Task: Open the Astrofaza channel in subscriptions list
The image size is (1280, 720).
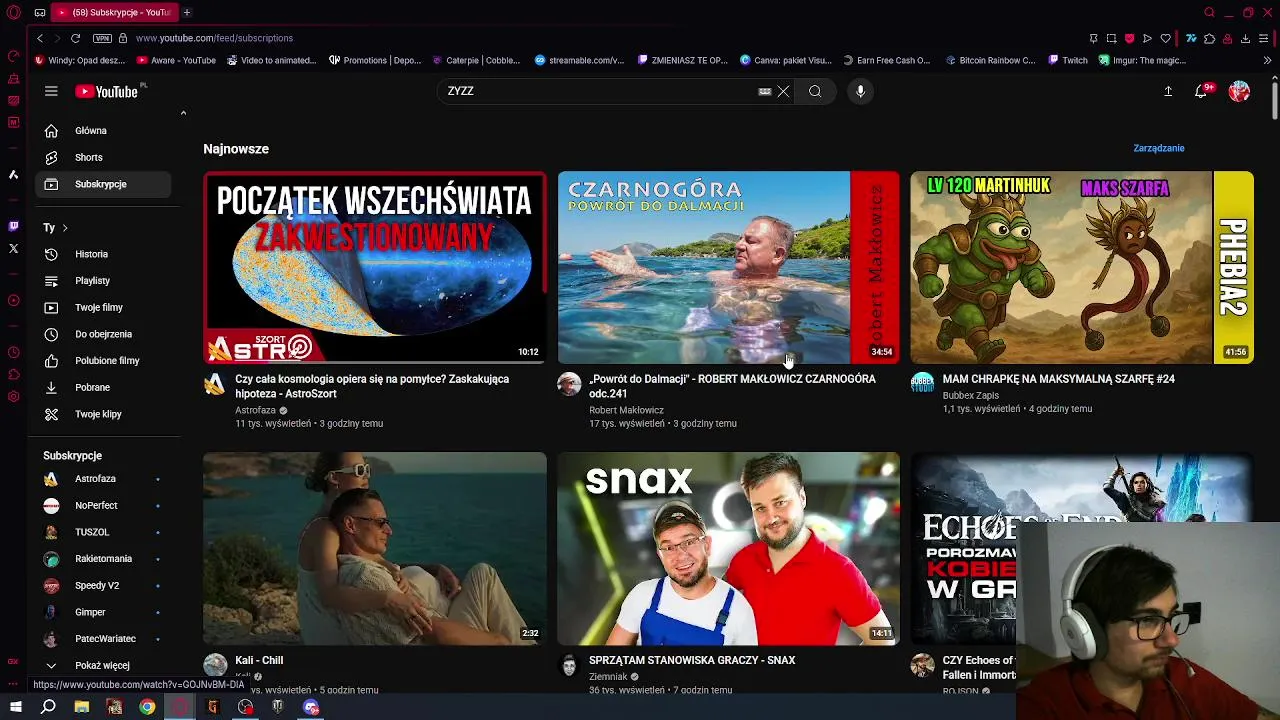Action: pyautogui.click(x=103, y=479)
